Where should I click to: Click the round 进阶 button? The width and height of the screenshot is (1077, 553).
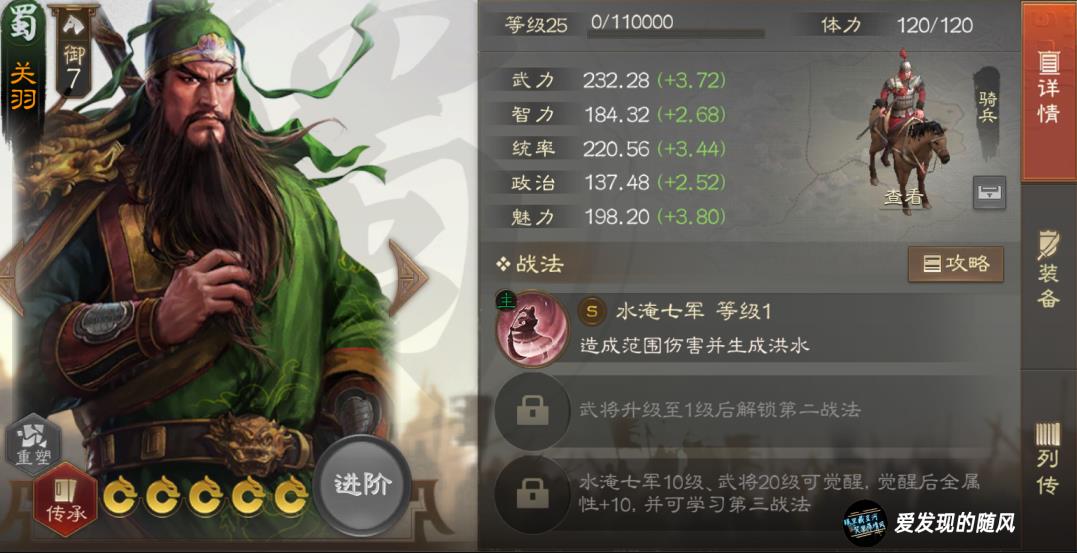pos(363,485)
